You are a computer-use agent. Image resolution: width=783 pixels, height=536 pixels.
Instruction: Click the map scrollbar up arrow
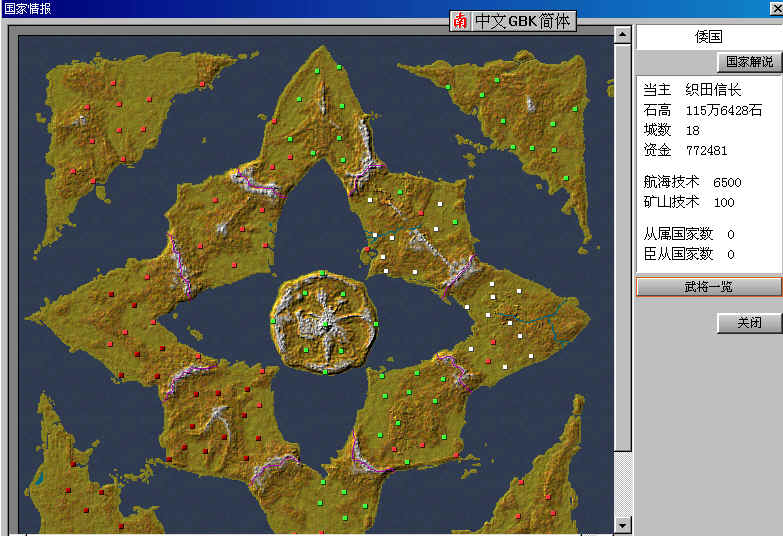622,34
